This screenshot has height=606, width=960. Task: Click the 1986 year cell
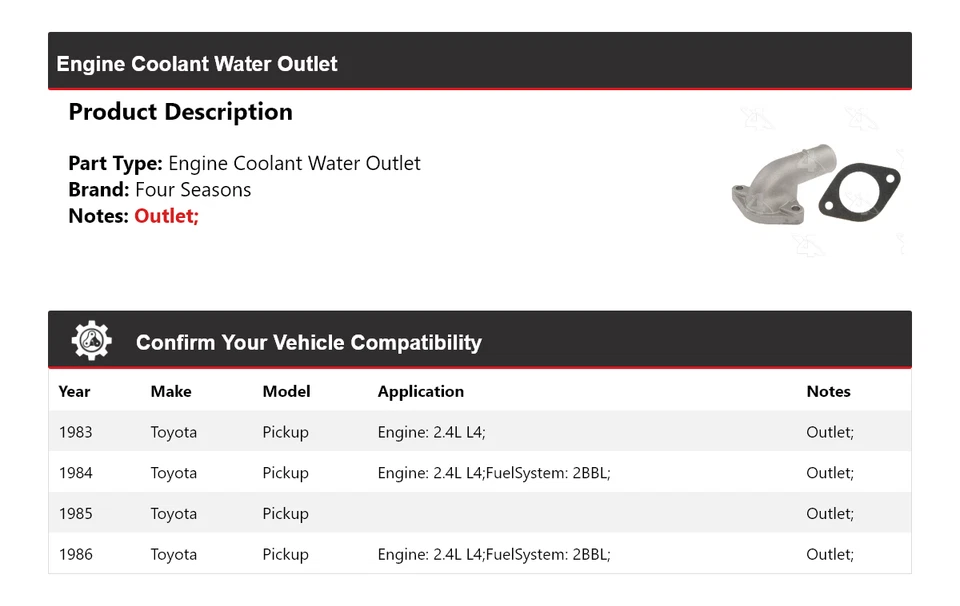point(75,554)
